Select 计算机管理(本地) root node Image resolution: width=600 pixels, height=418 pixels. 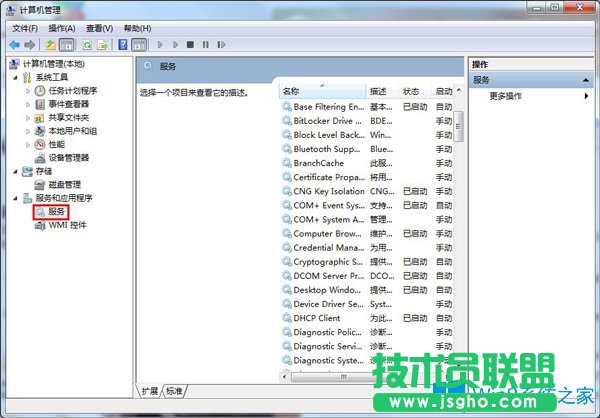[54, 64]
